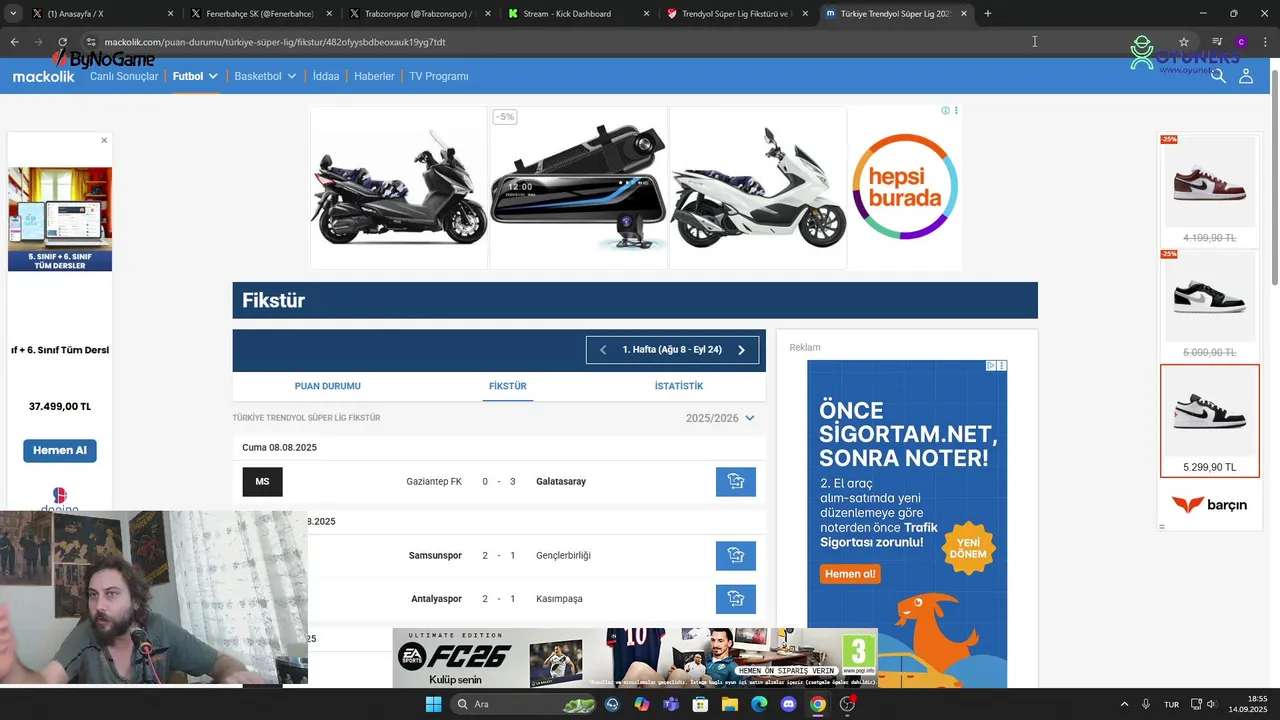Open Kasımpaşa team link
Image resolution: width=1280 pixels, height=720 pixels.
559,599
